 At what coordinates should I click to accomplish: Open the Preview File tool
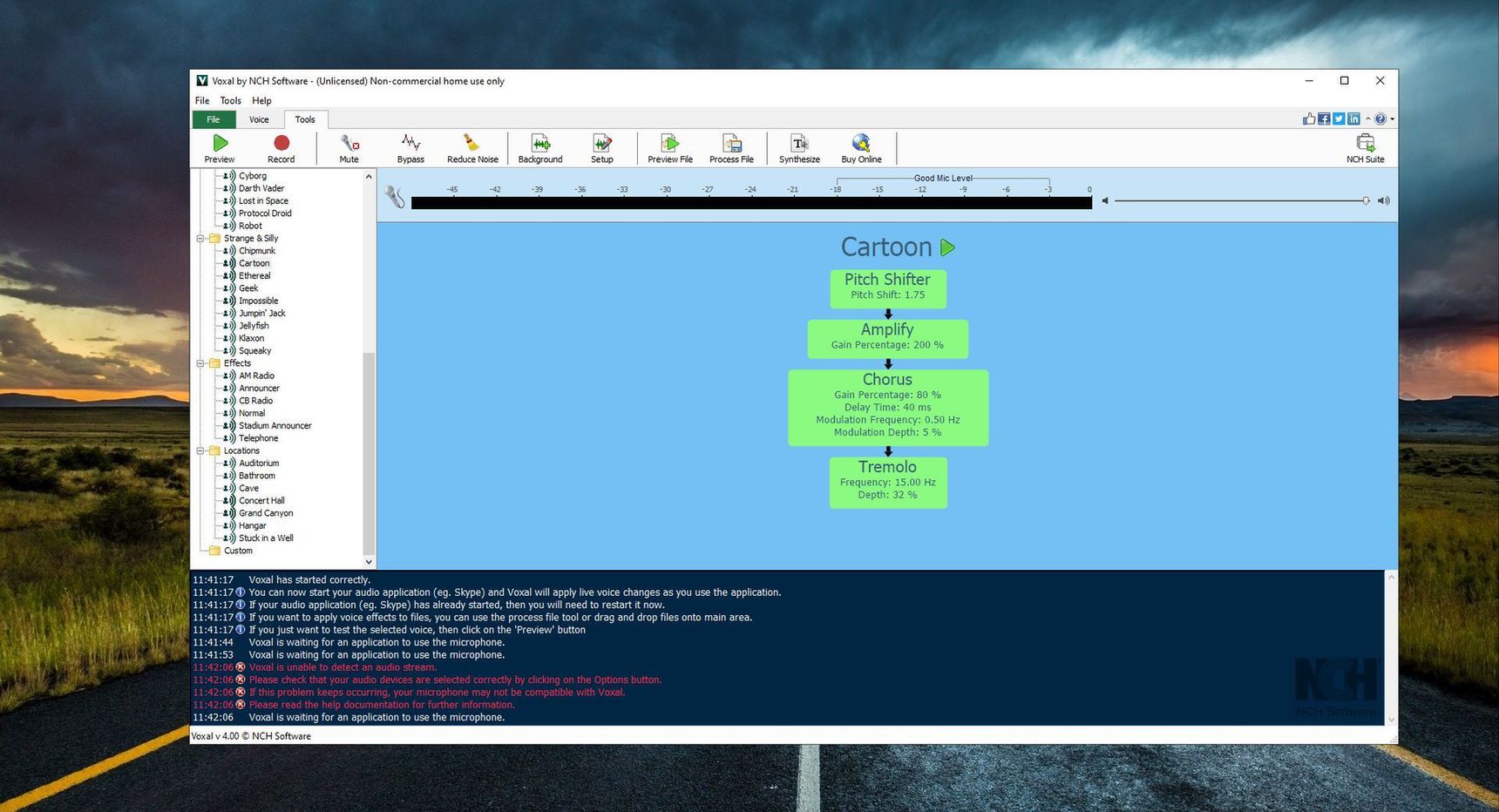click(670, 148)
